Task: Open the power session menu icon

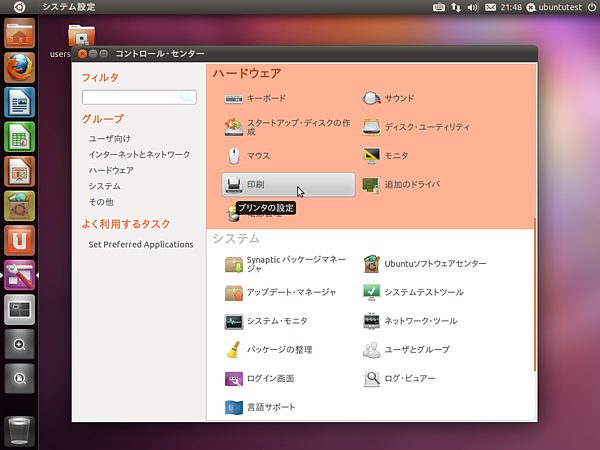Action: [592, 7]
